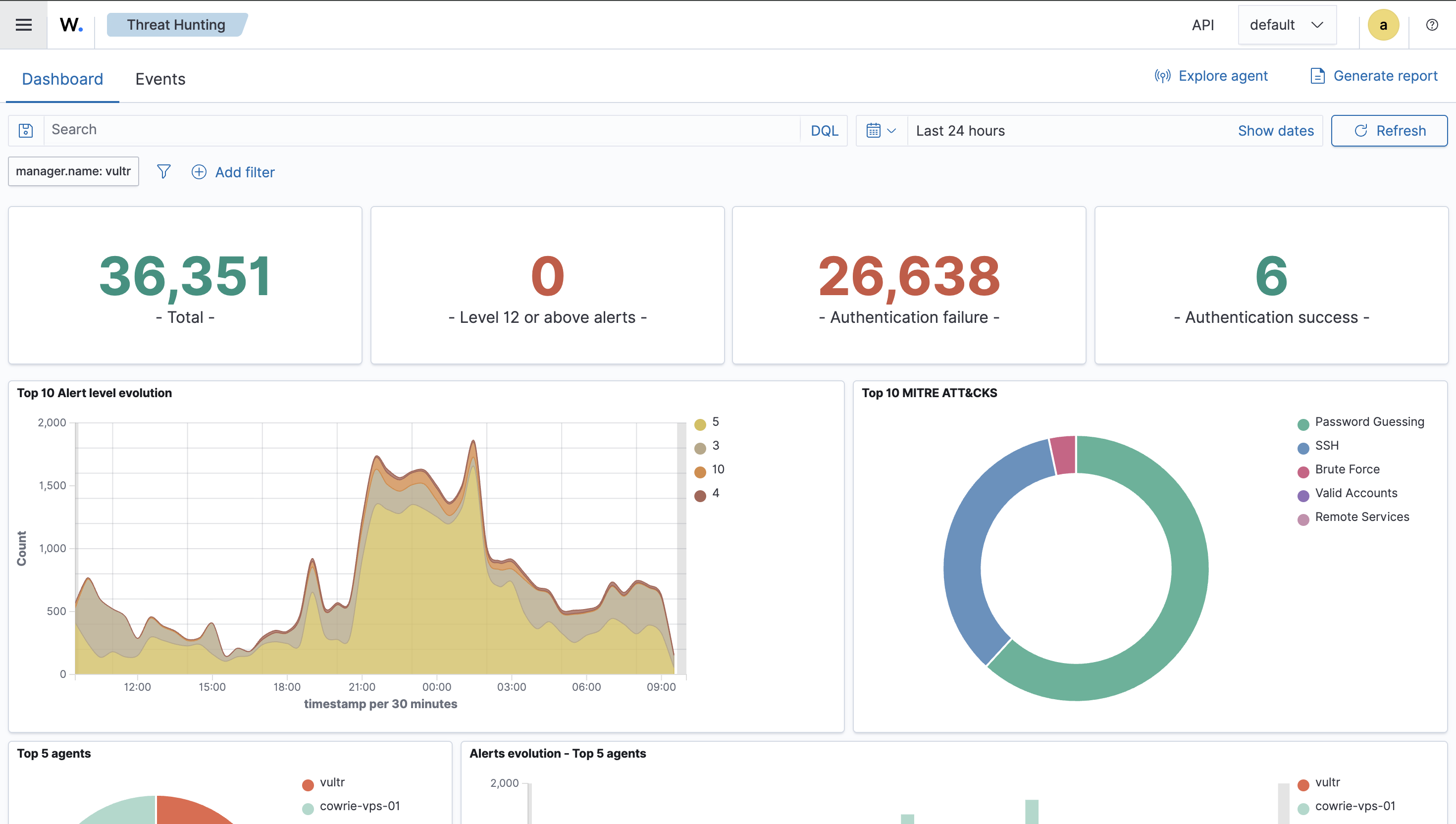Click the Generate report document icon
The height and width of the screenshot is (824, 1456).
1317,76
